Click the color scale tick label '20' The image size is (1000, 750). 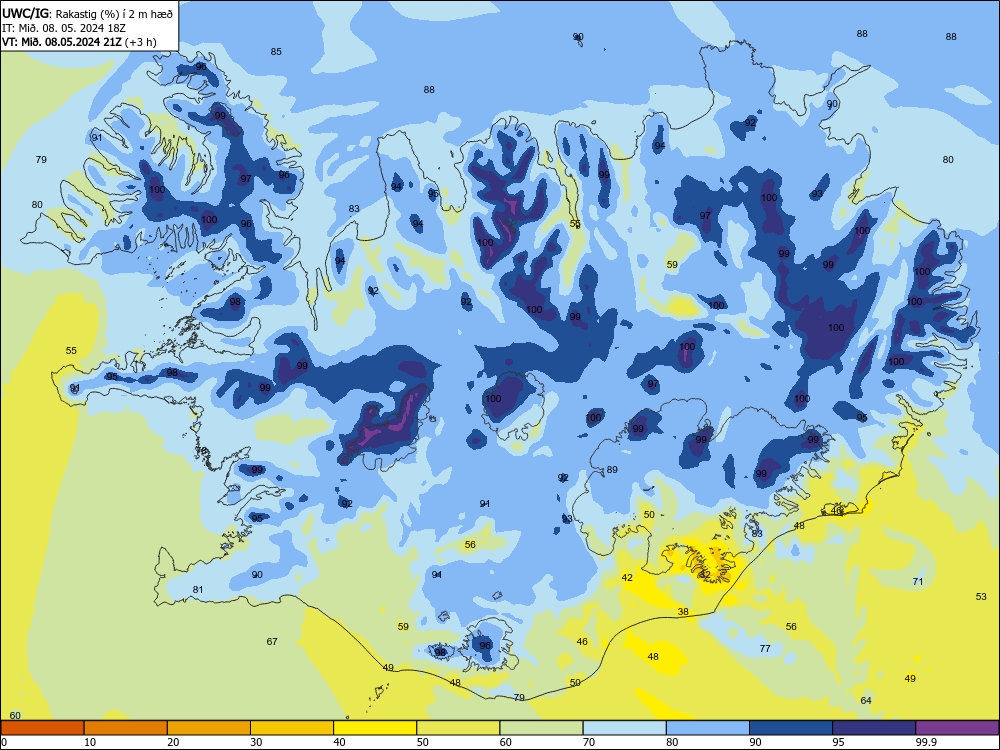tap(173, 742)
